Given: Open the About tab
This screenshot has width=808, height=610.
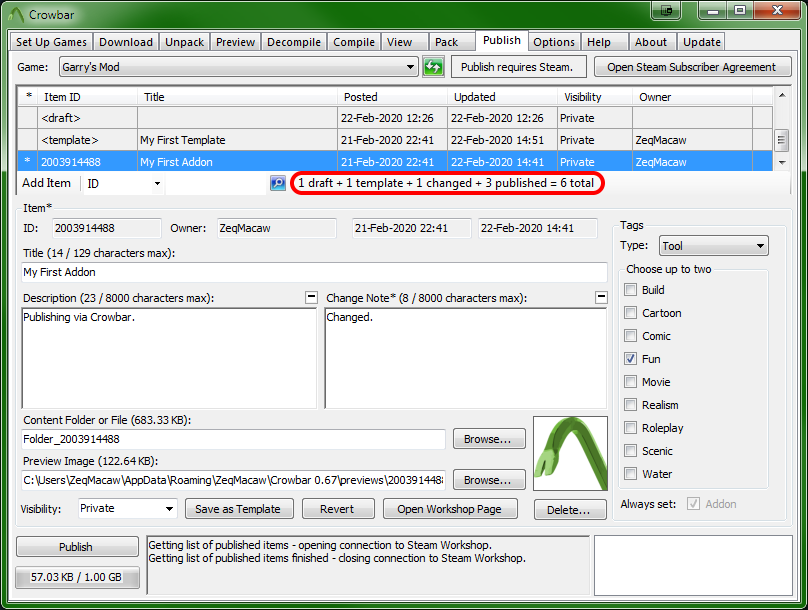Looking at the screenshot, I should [x=651, y=42].
